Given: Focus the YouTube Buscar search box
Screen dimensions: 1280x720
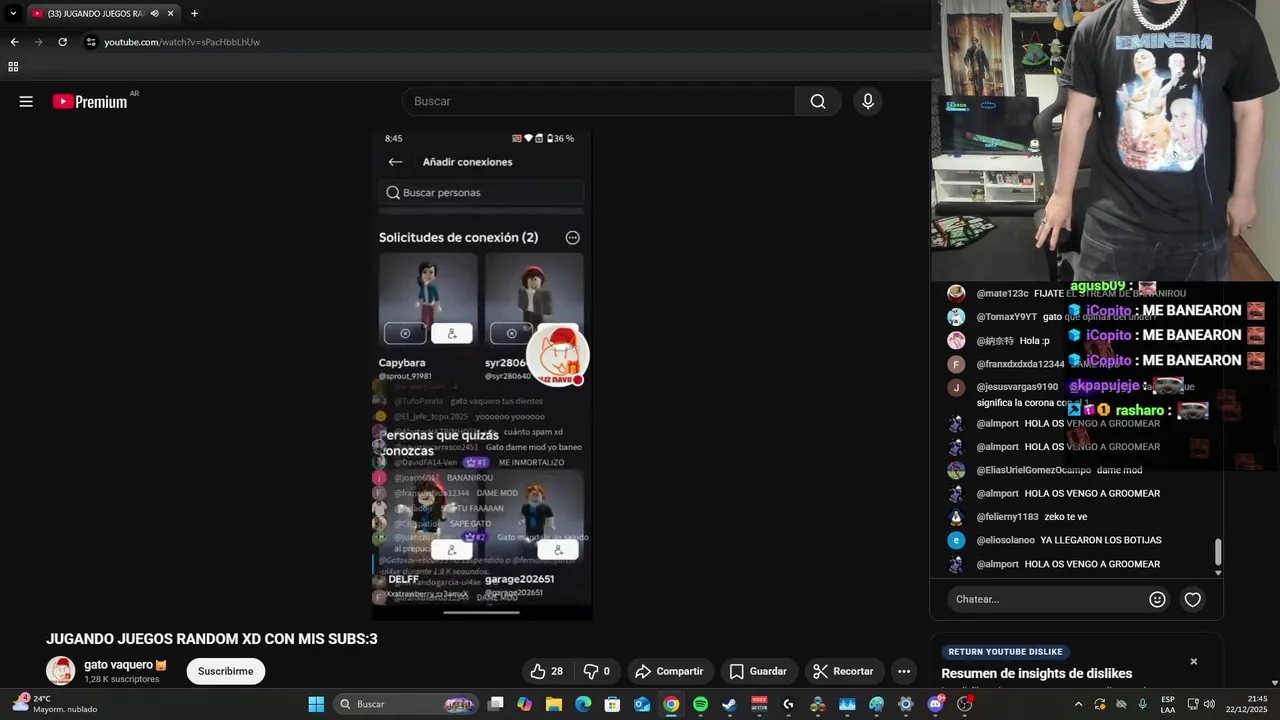Looking at the screenshot, I should point(600,101).
